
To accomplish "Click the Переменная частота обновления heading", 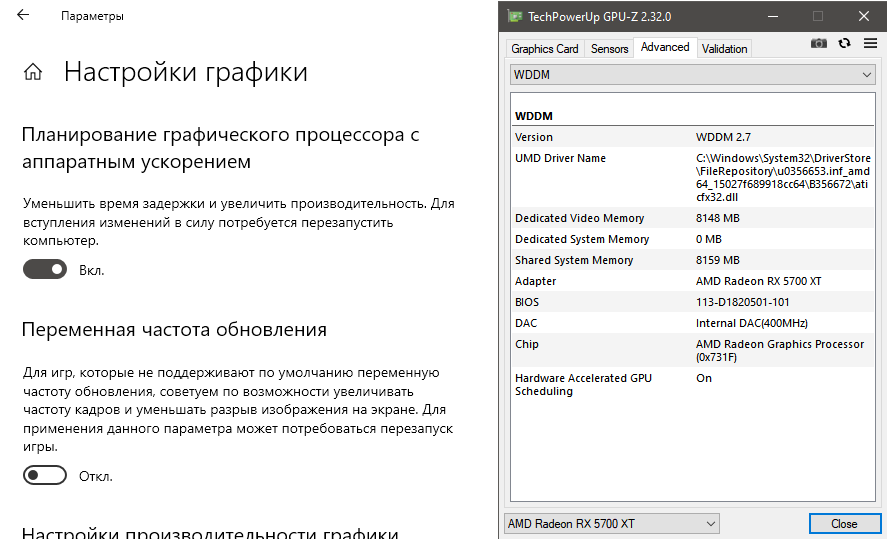I will click(x=174, y=329).
